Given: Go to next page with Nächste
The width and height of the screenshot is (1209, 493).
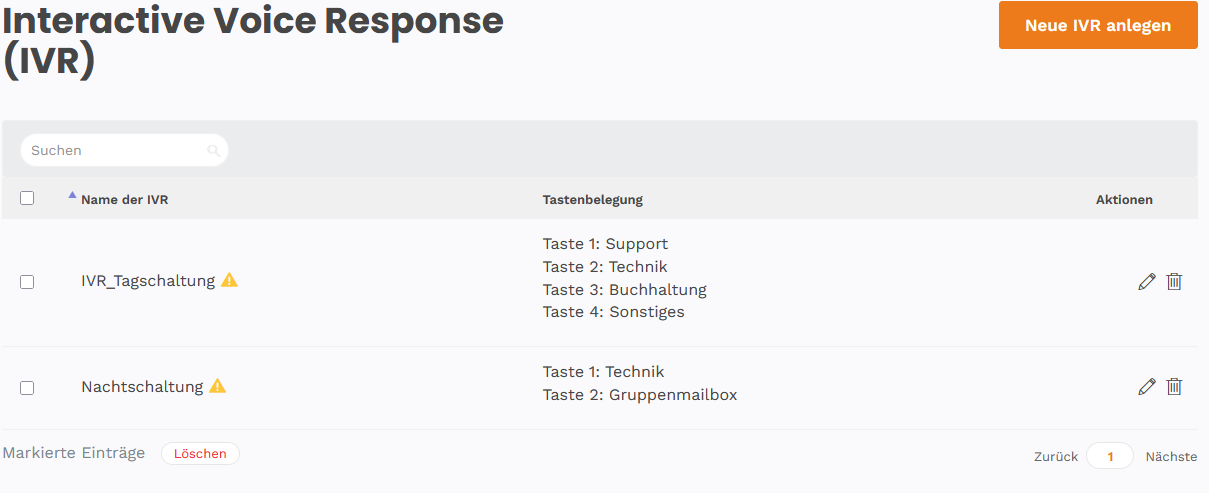Looking at the screenshot, I should point(1171,456).
